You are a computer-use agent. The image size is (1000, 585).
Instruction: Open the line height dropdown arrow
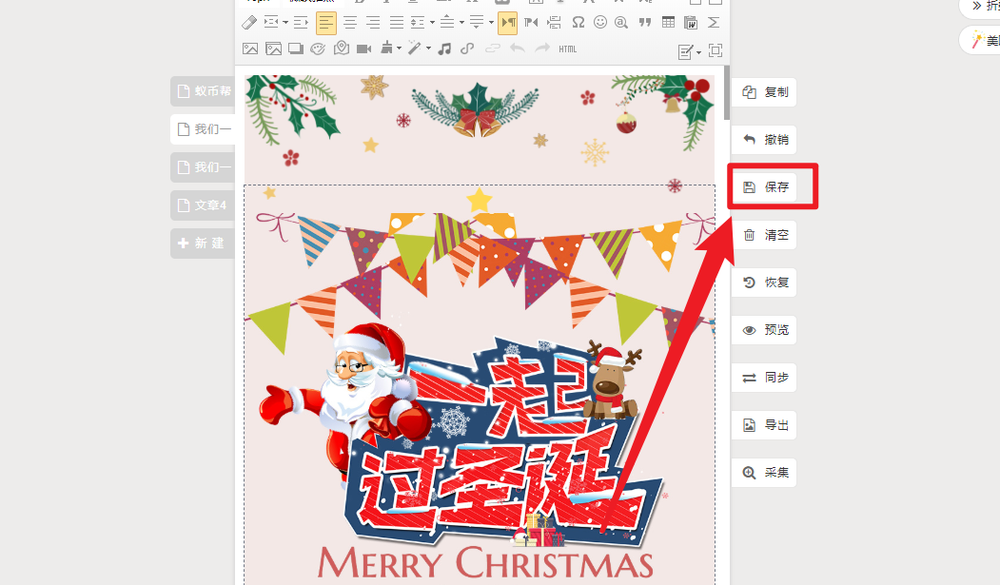tap(432, 23)
